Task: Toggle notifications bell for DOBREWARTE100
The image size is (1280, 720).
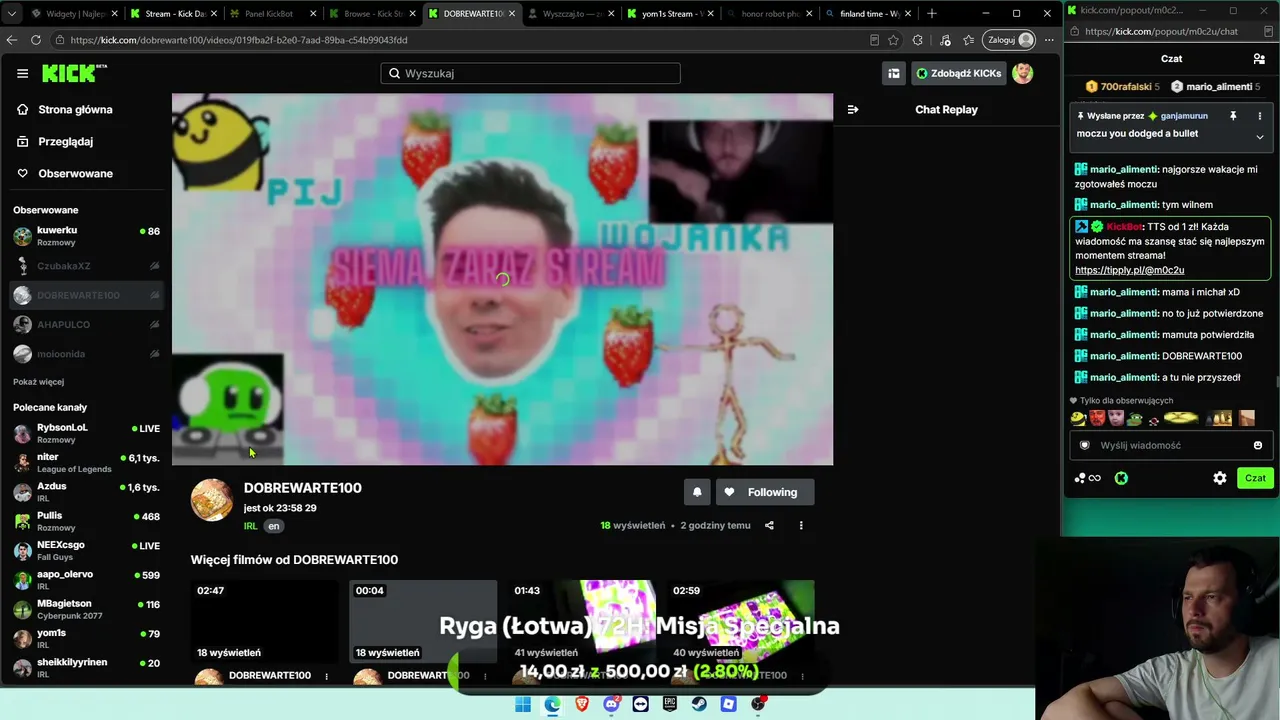Action: point(697,492)
